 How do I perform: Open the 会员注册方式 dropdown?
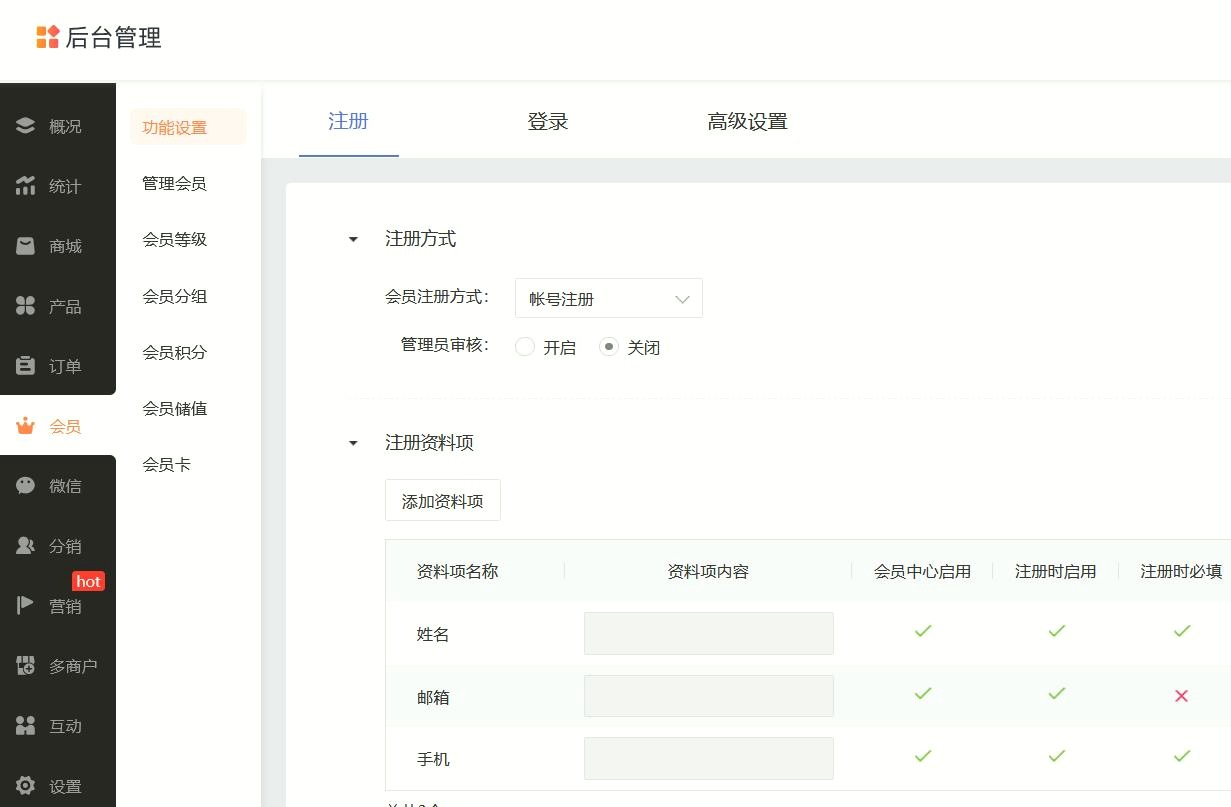[608, 299]
